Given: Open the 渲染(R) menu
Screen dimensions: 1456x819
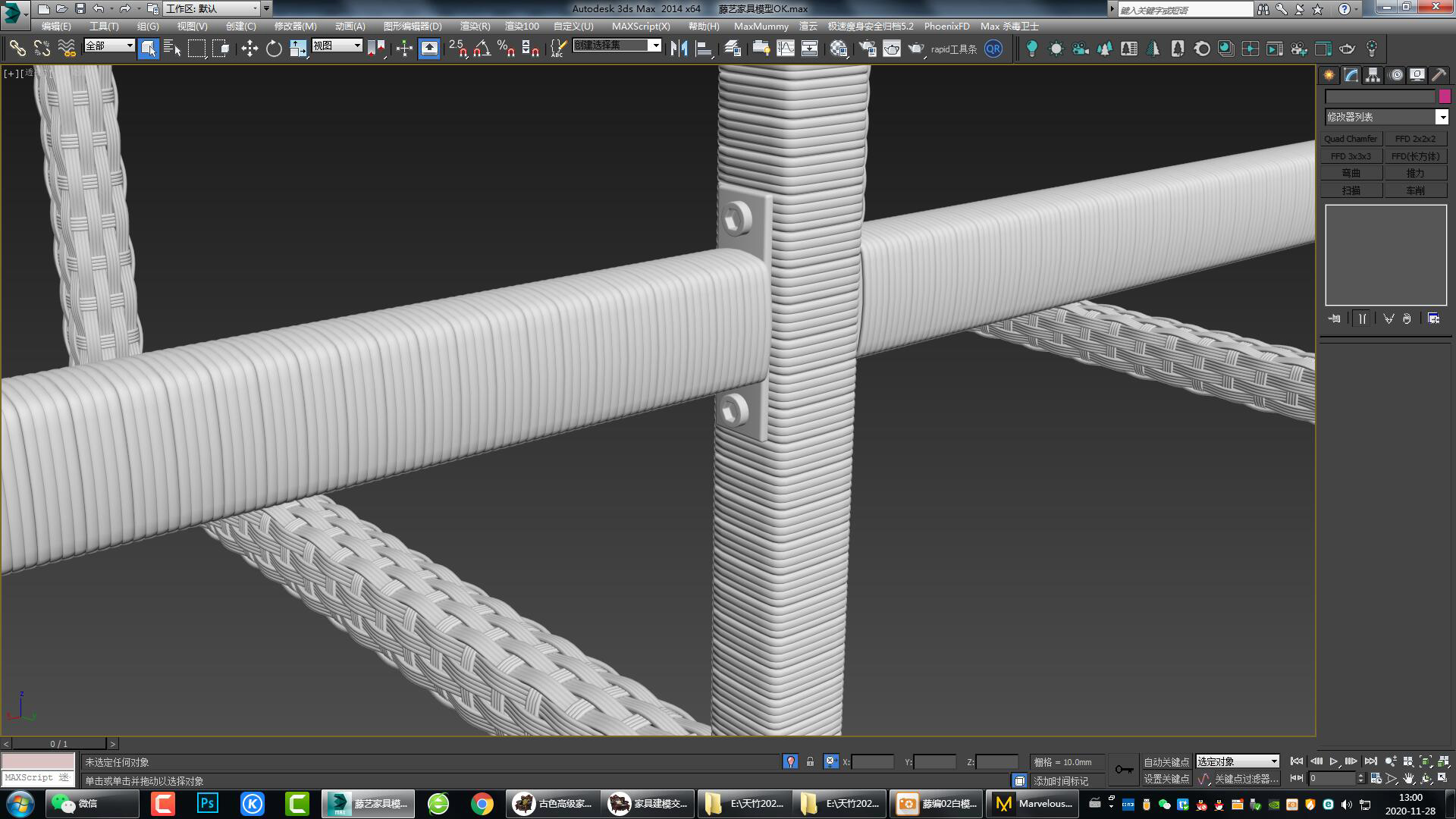Looking at the screenshot, I should tap(475, 26).
